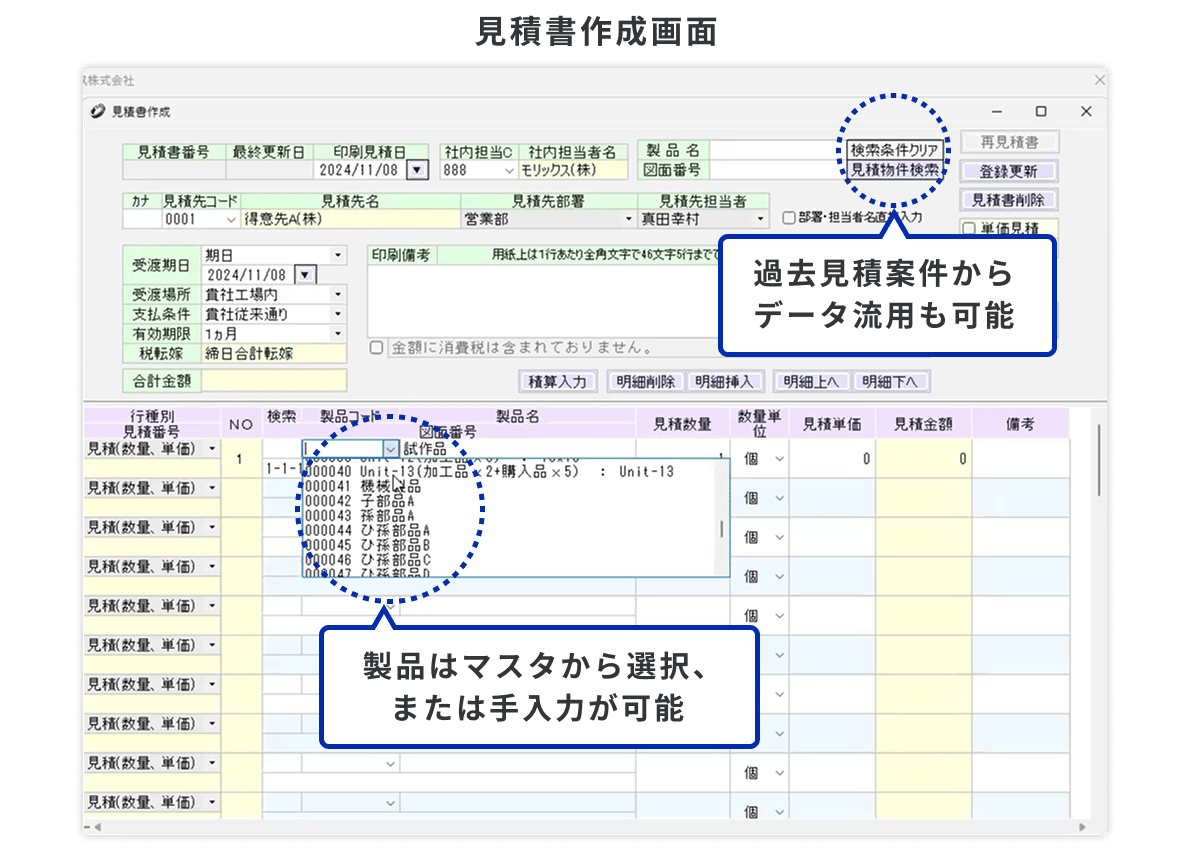The image size is (1188, 861).
Task: Click the horizontal scrollbar left arrow
Action: pos(98,828)
